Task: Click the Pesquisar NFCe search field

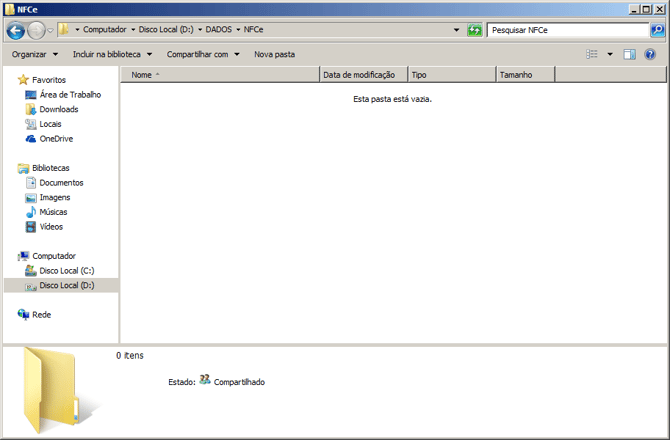Action: pos(567,30)
